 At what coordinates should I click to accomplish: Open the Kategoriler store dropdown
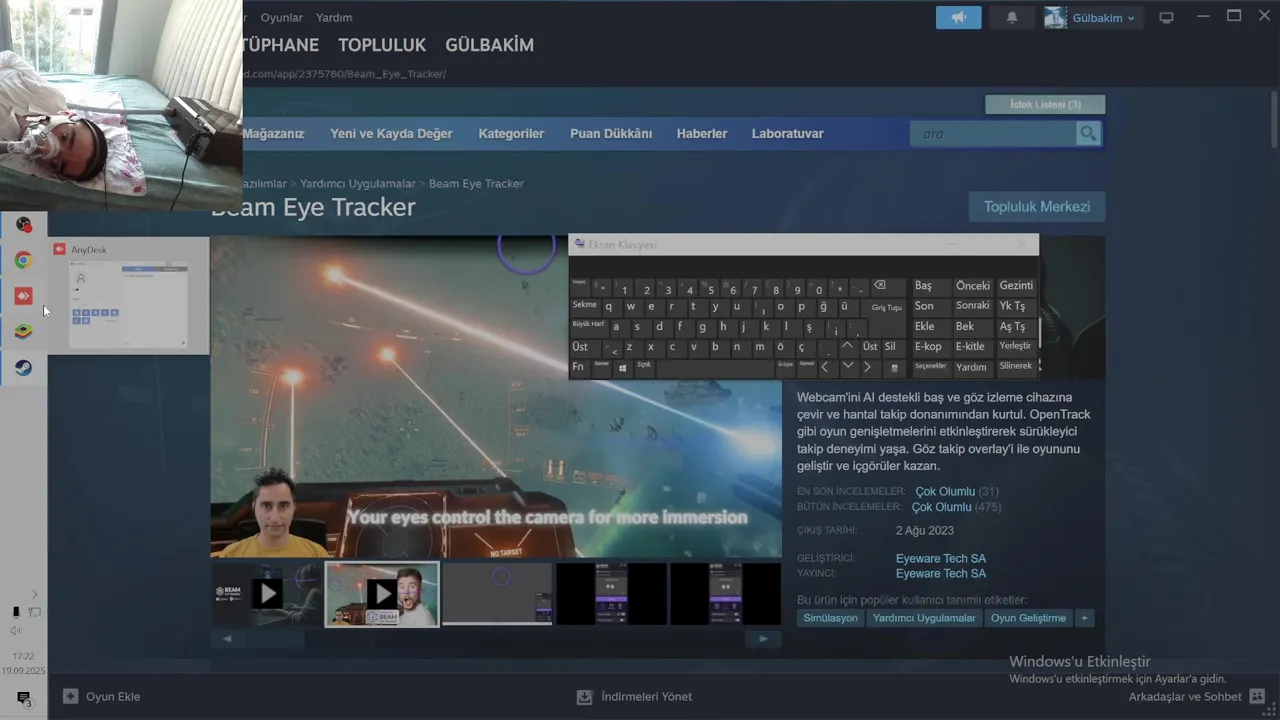pos(511,133)
